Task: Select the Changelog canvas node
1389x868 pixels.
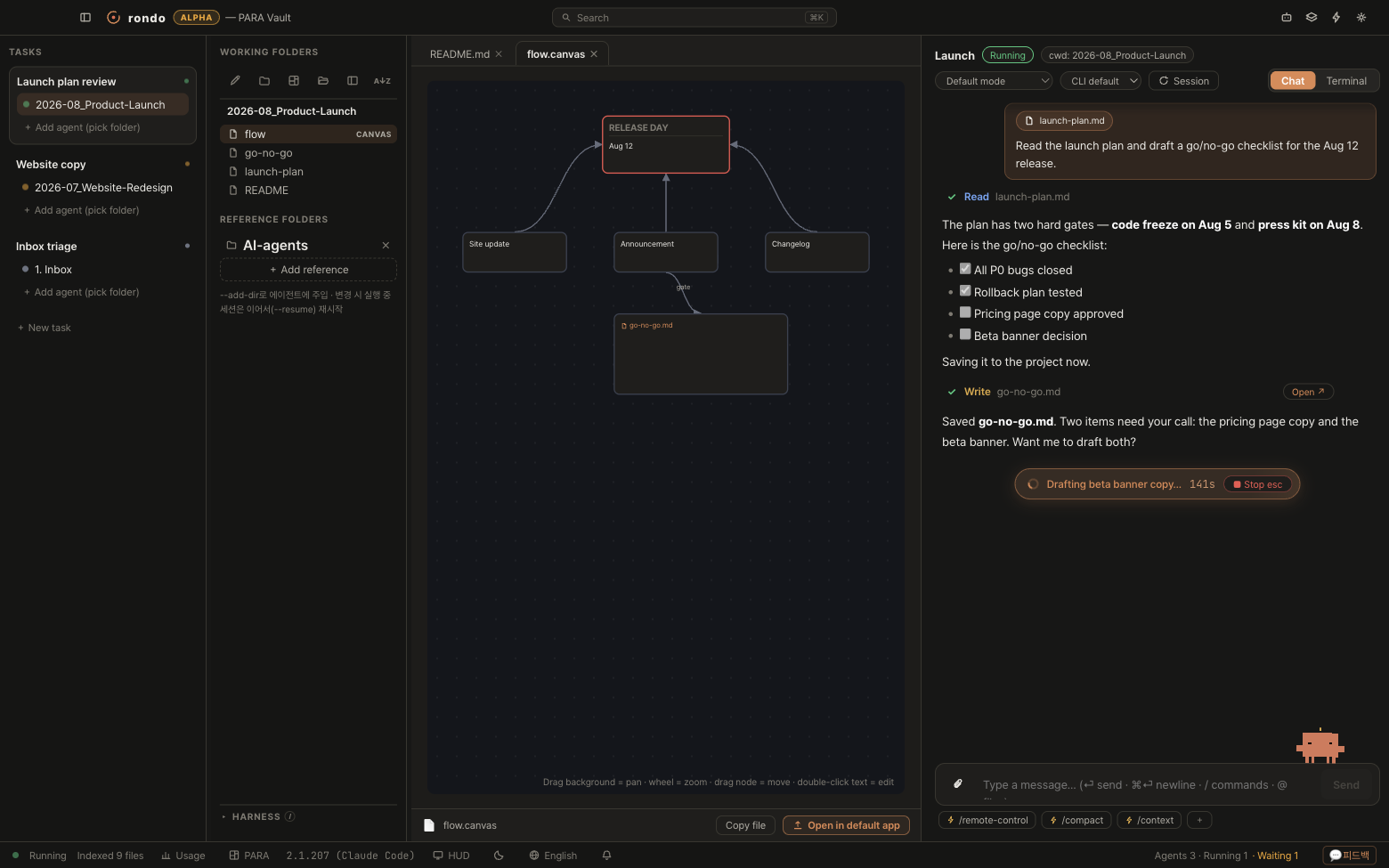Action: pos(817,252)
